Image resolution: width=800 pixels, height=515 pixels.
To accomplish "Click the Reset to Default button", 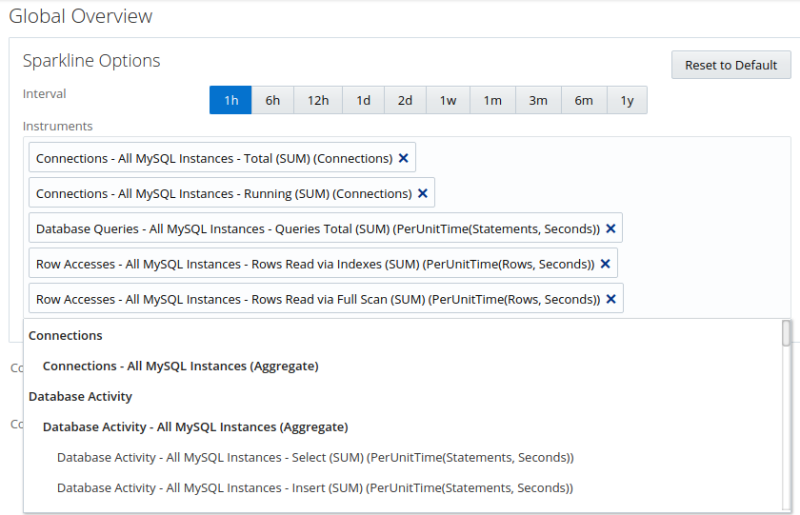I will (731, 65).
